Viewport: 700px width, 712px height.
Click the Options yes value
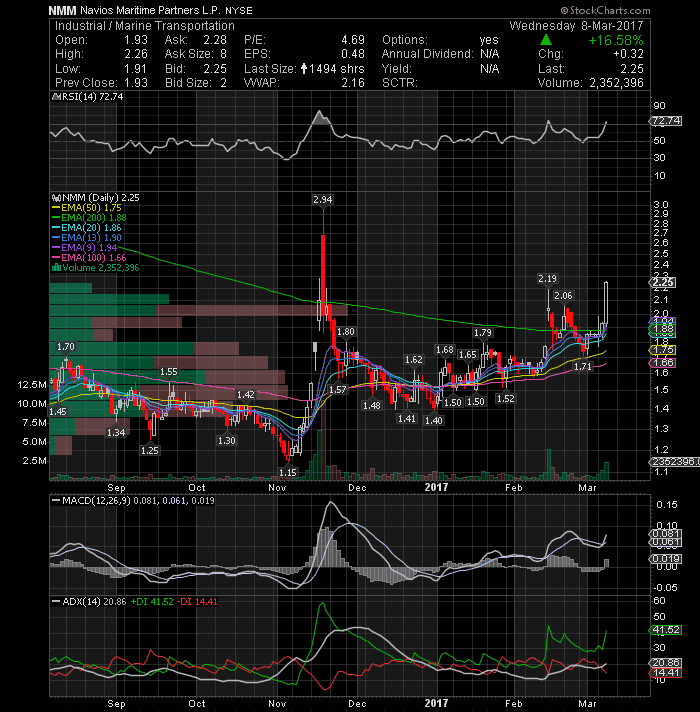click(x=489, y=40)
